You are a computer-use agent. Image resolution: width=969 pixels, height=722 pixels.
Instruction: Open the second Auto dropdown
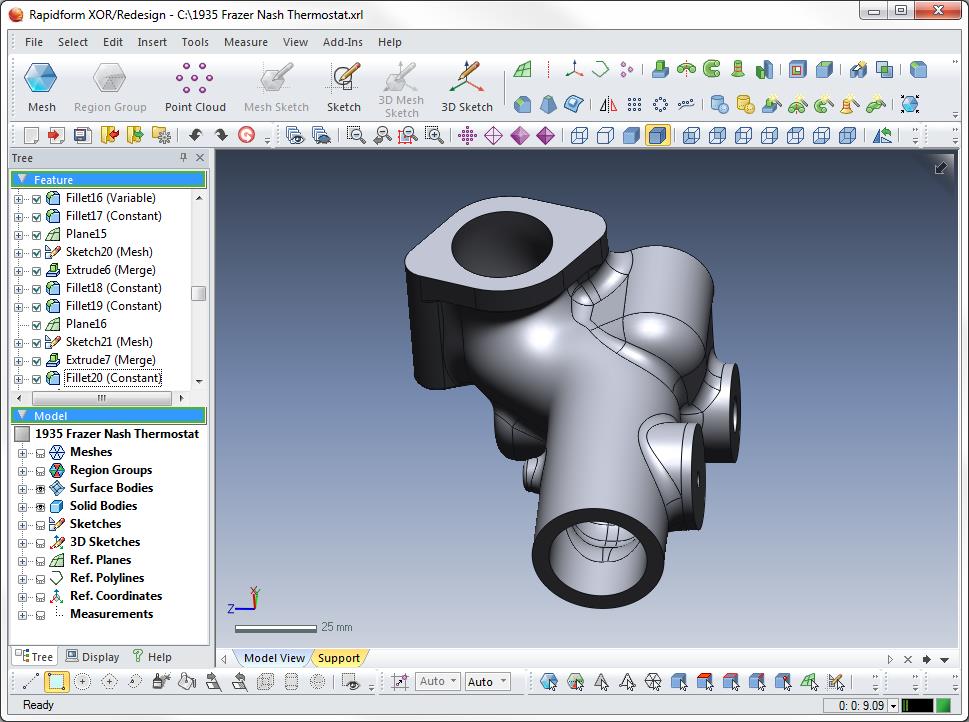487,681
